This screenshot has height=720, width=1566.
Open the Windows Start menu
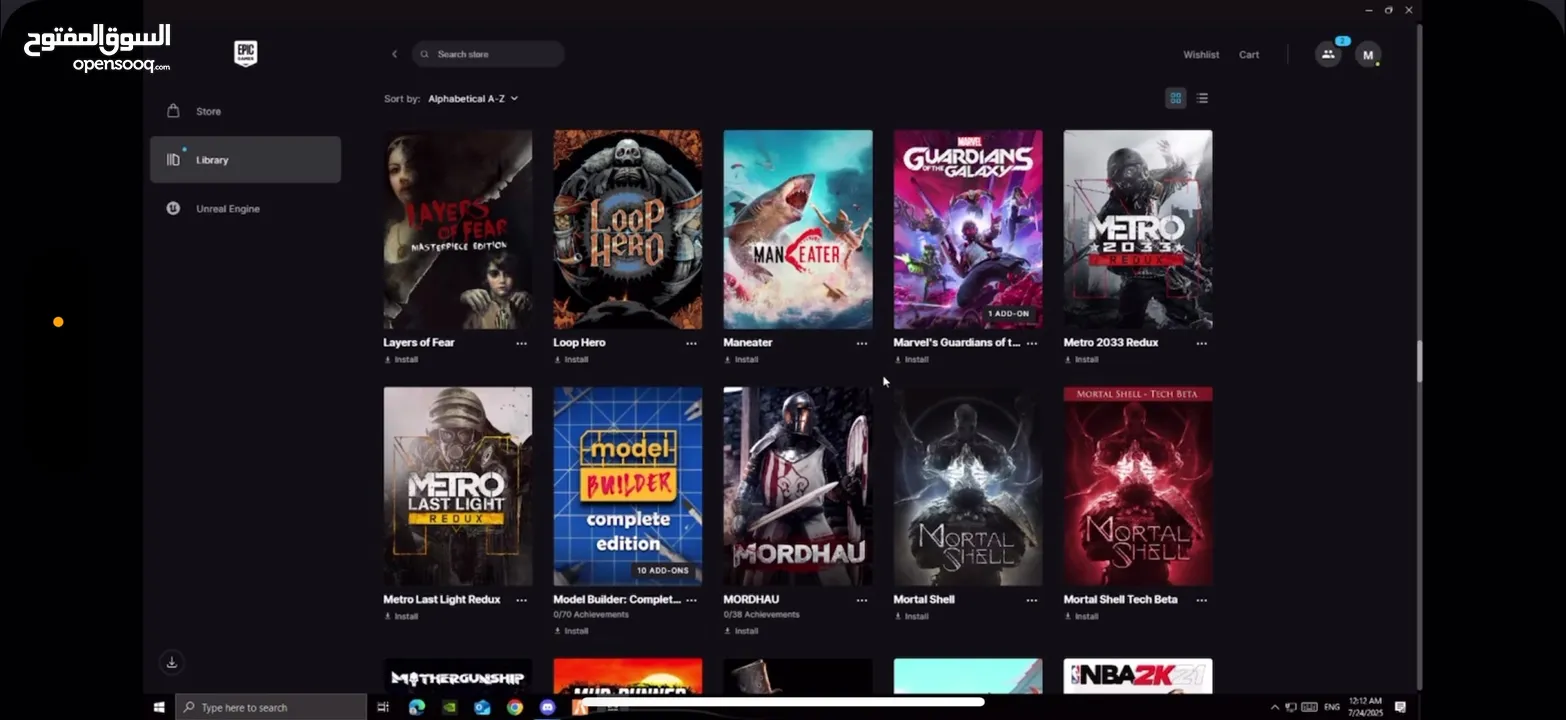(159, 707)
